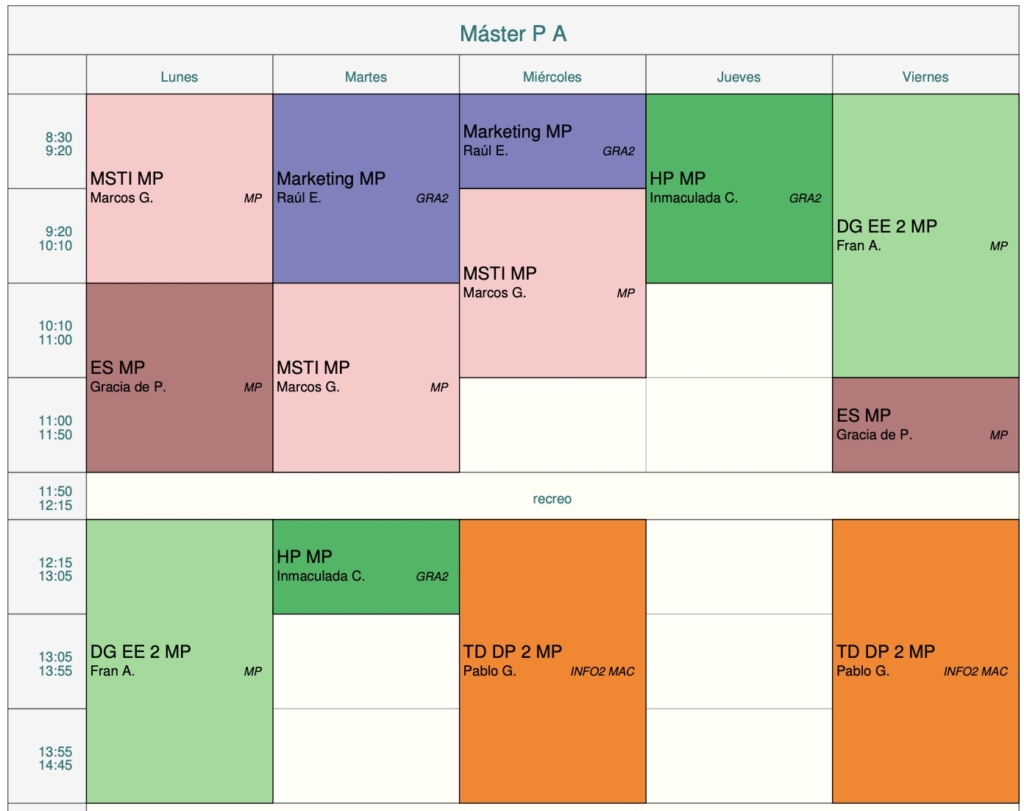Select Monday's DG EE 2 MP block
The width and height of the screenshot is (1024, 811).
pyautogui.click(x=179, y=660)
